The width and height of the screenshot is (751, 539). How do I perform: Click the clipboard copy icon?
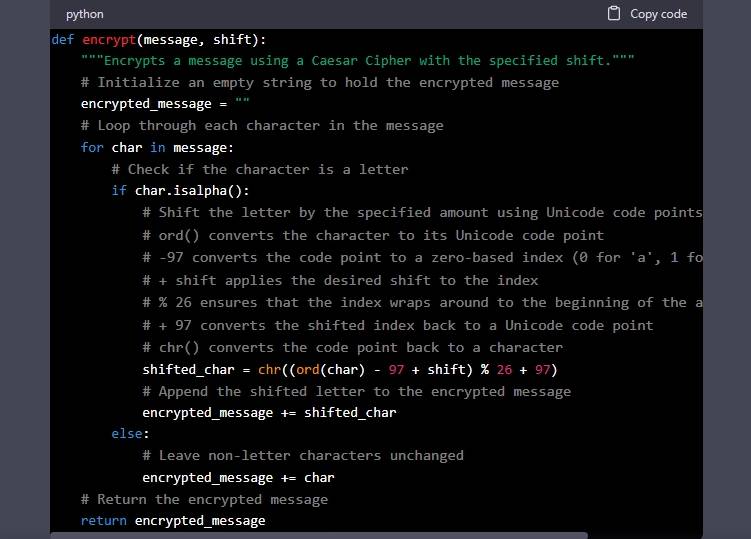click(x=614, y=13)
